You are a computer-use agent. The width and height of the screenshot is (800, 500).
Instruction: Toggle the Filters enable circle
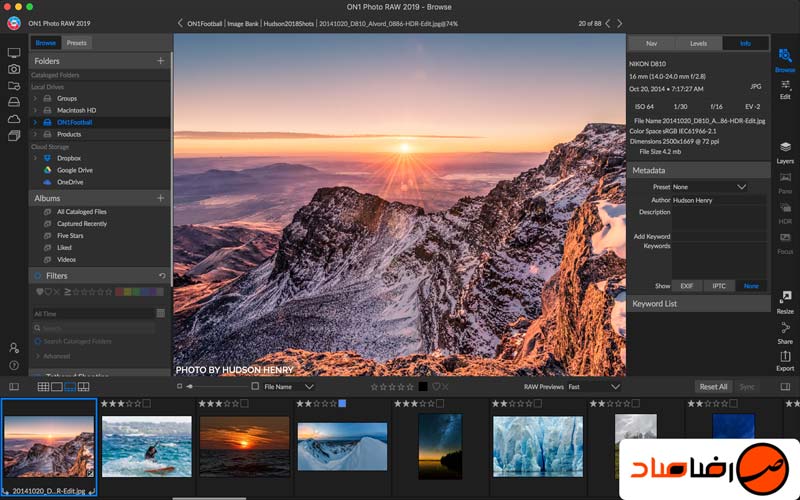click(x=38, y=276)
